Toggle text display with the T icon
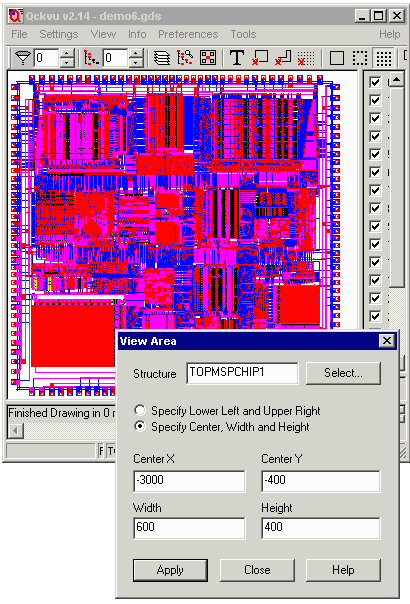The image size is (410, 604). 237,58
